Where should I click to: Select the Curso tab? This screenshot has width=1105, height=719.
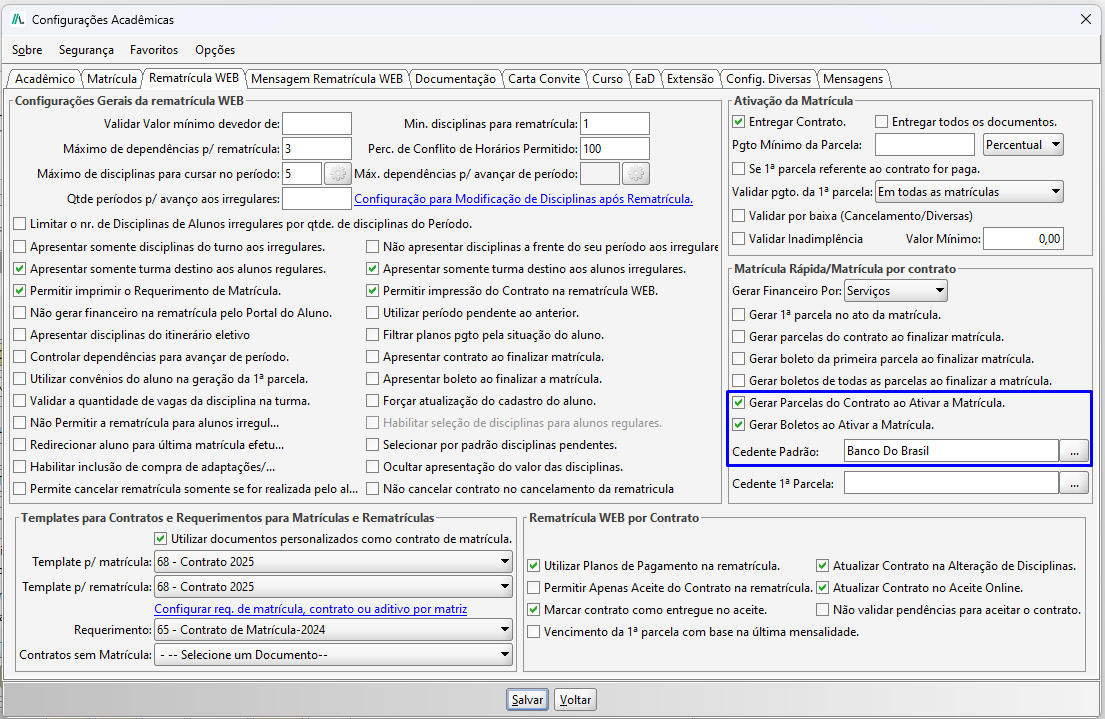tap(607, 79)
